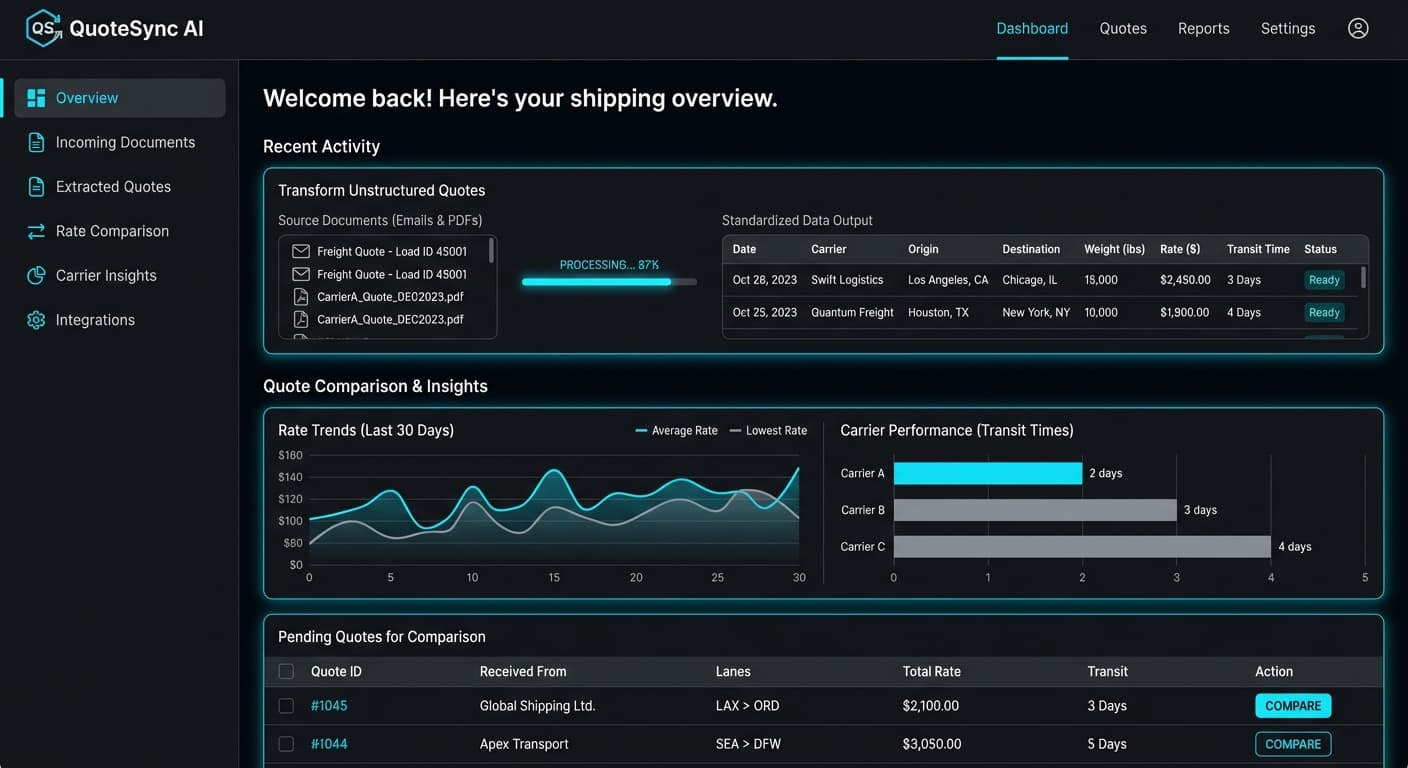Select the checkbox for quote #1045
Screen dimensions: 1408x768
pos(286,705)
